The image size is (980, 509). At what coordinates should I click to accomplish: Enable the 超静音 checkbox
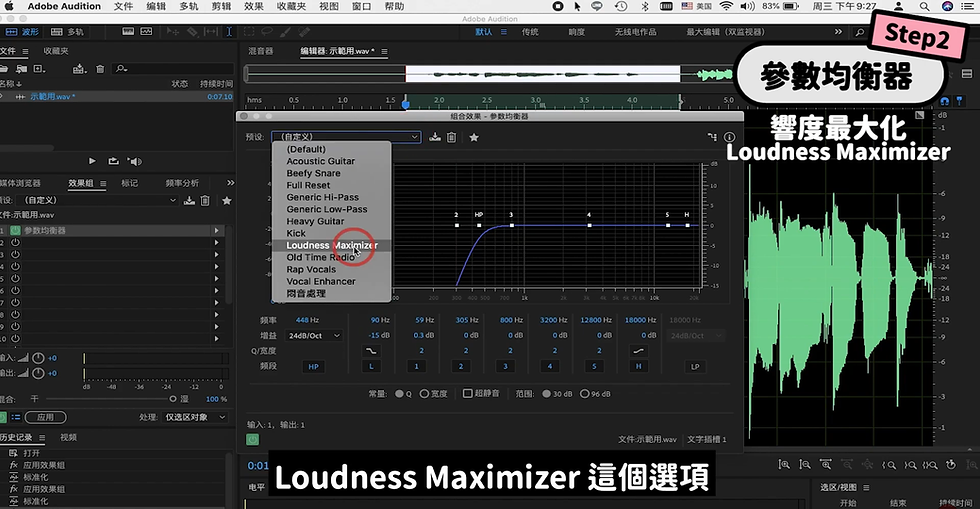pos(467,393)
